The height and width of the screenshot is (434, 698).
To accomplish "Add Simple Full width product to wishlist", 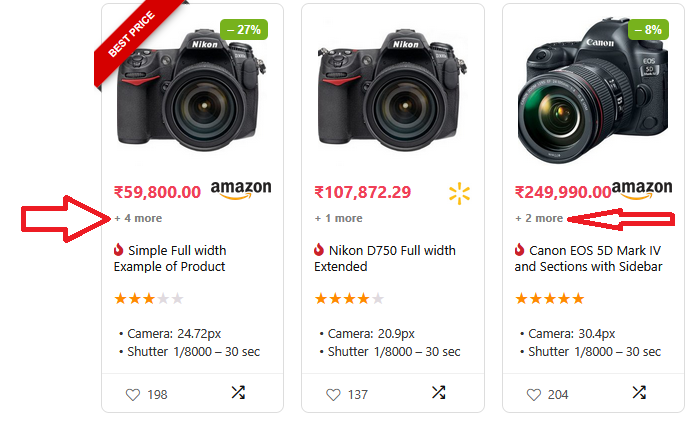I will (133, 395).
